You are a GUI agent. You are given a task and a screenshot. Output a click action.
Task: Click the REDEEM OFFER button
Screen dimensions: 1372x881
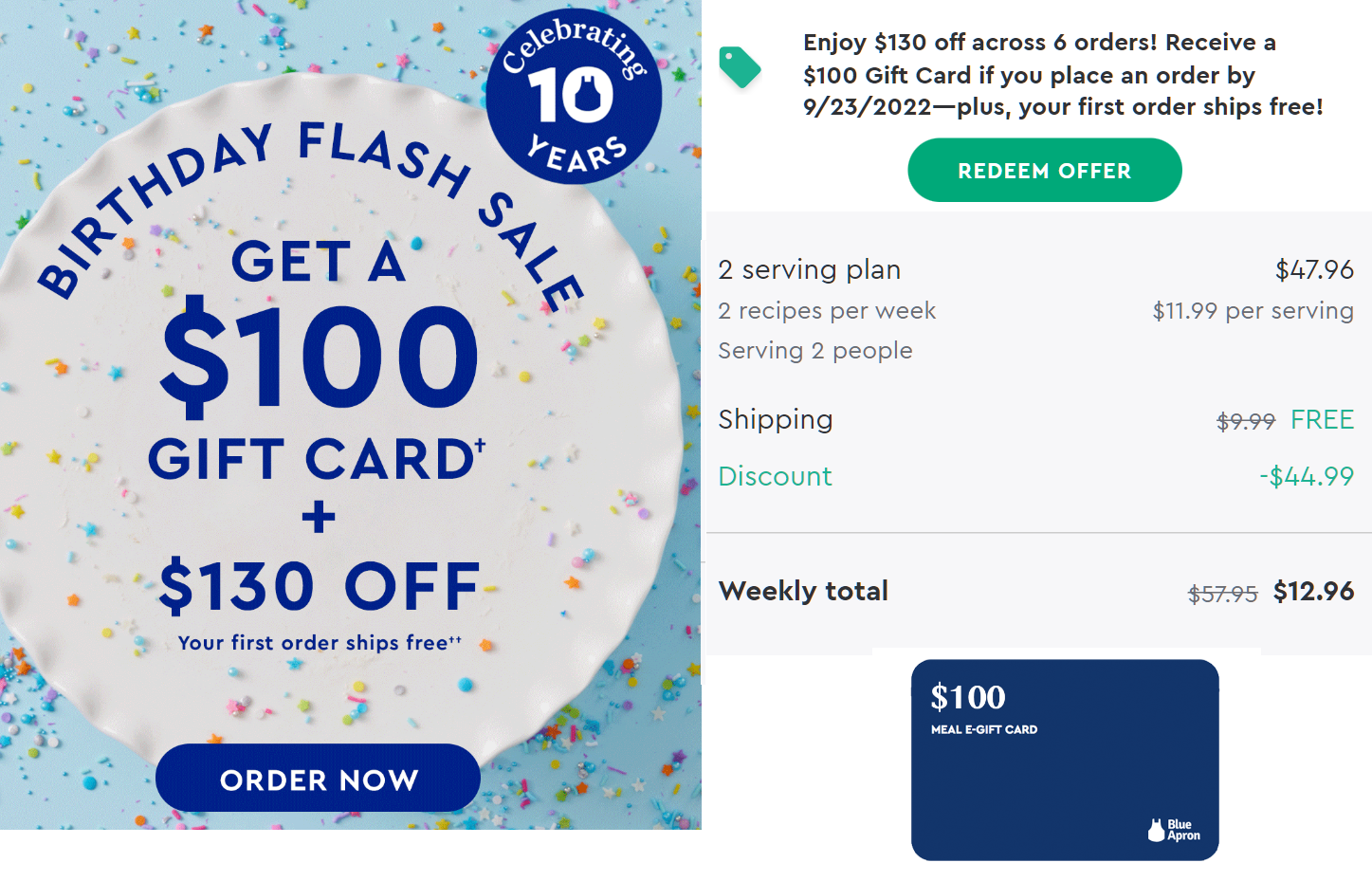click(x=1045, y=170)
